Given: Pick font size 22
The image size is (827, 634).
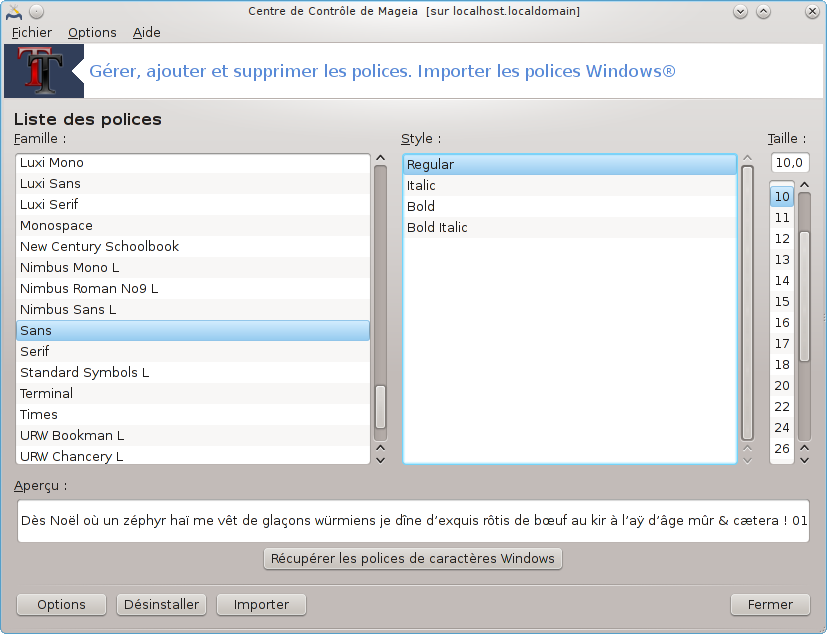Looking at the screenshot, I should pos(782,407).
